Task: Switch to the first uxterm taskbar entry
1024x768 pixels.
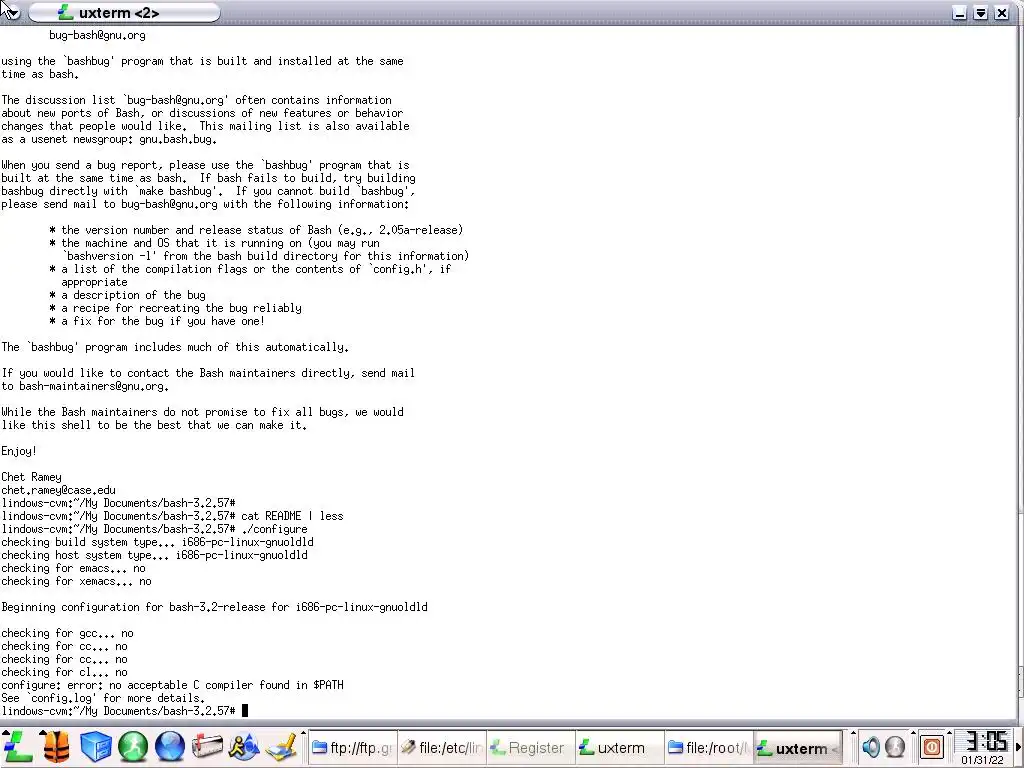Action: (x=619, y=748)
